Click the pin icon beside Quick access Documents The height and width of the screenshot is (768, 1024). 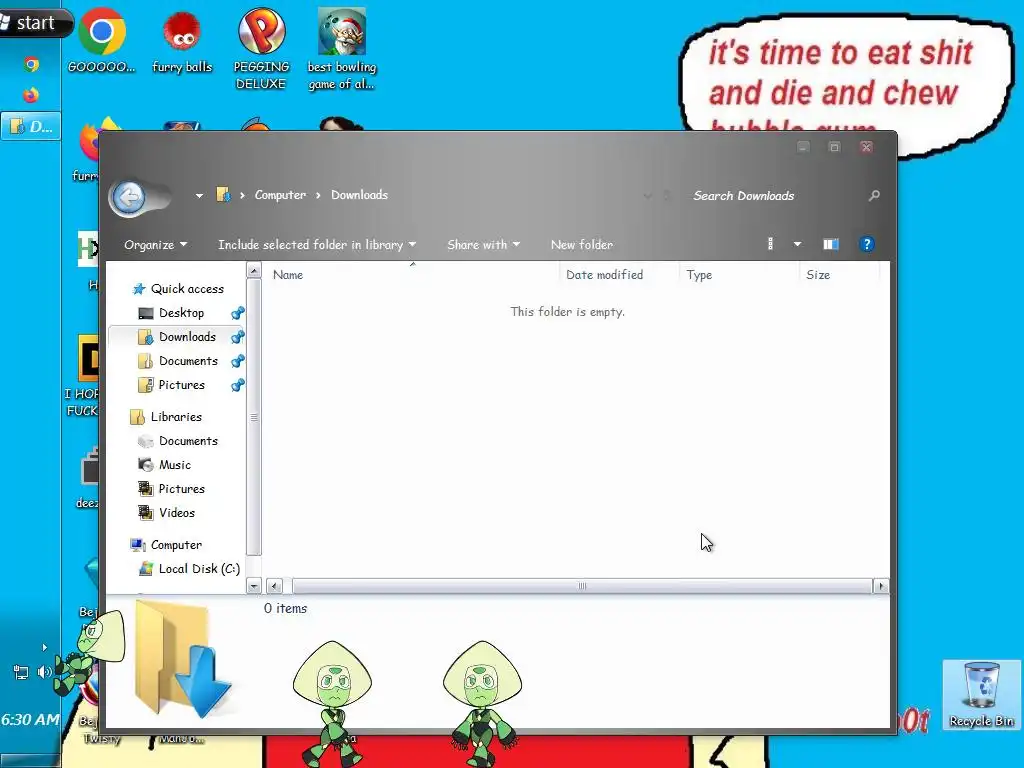(x=238, y=361)
